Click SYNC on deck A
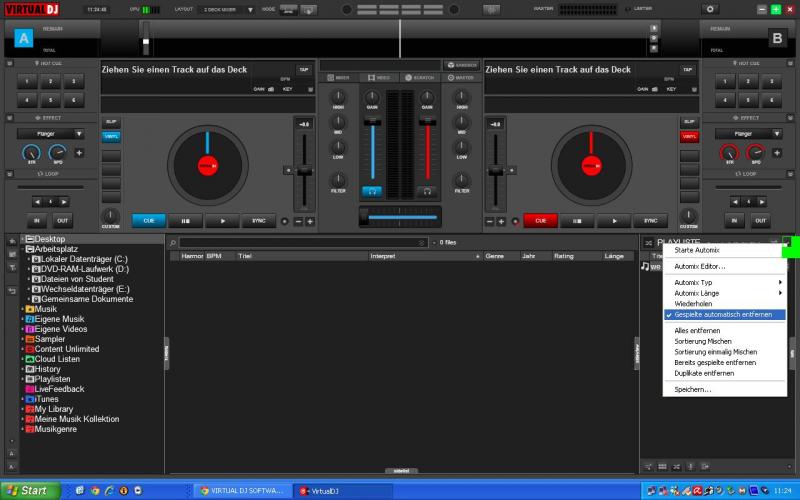The image size is (800, 500). coord(259,221)
